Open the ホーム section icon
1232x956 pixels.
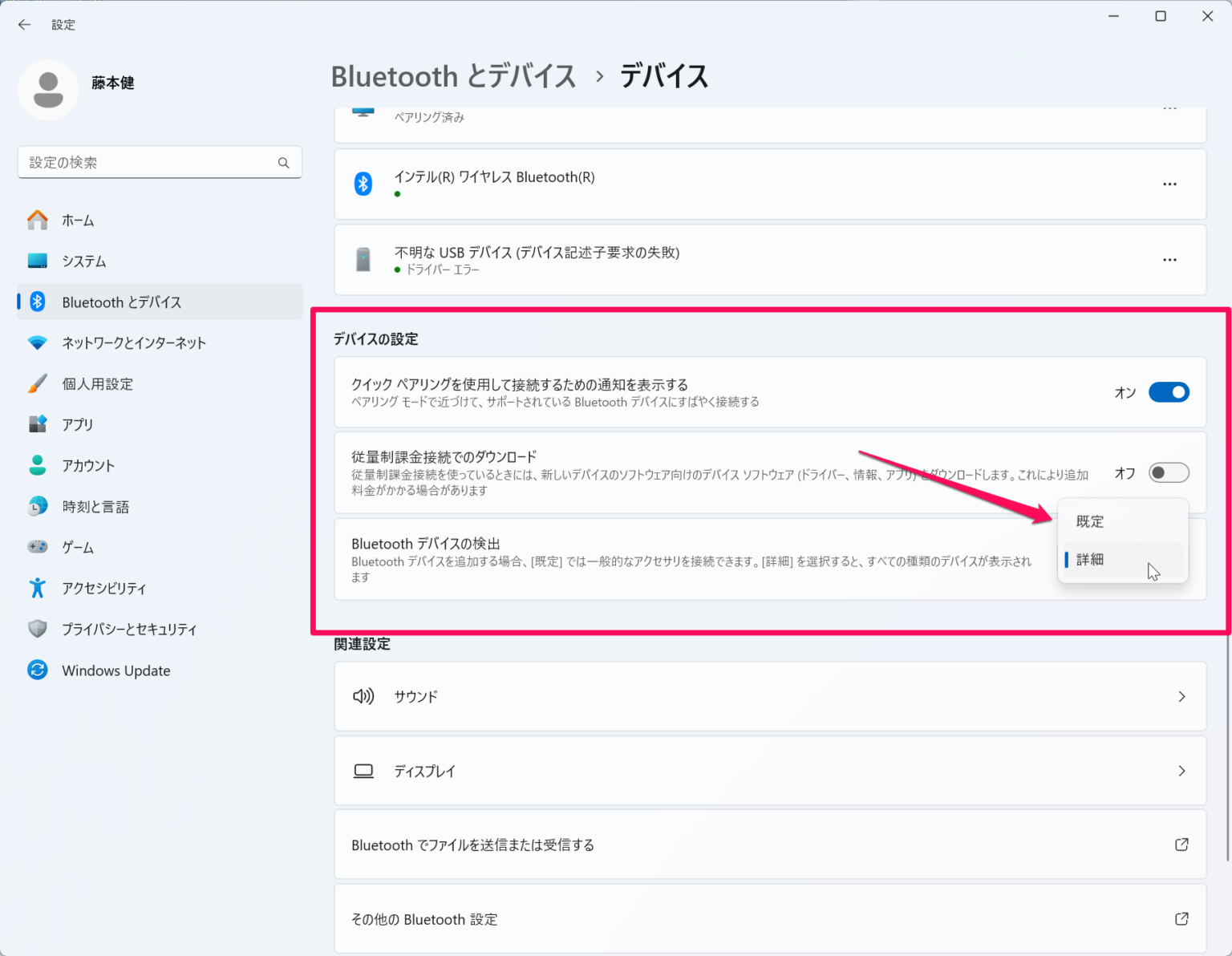point(37,220)
